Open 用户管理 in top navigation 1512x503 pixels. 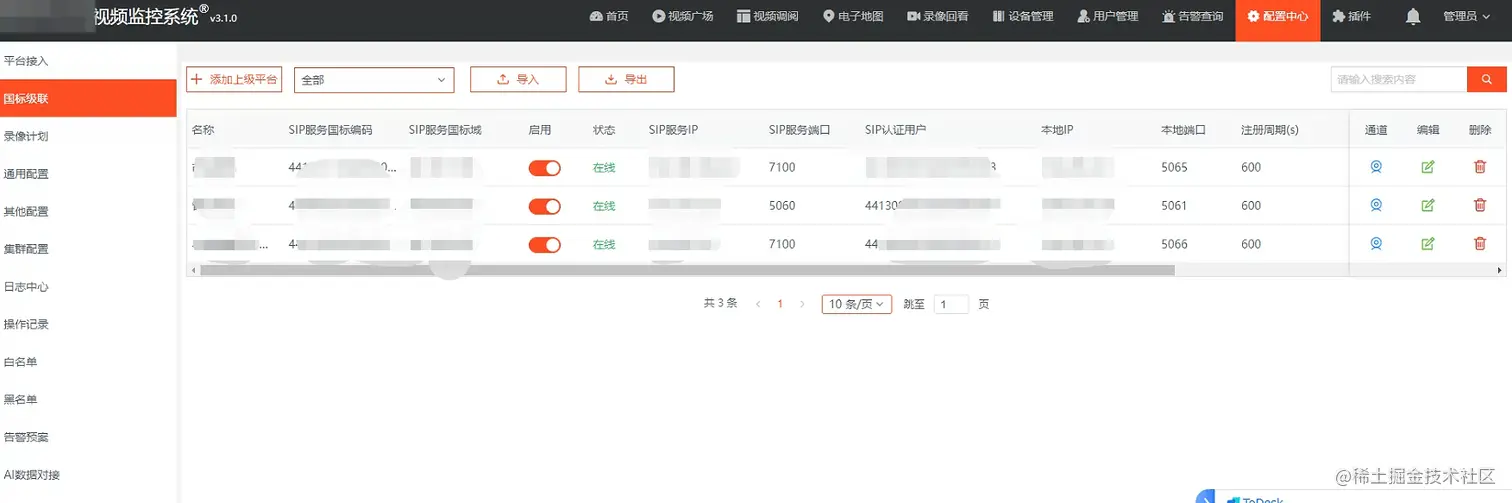point(1108,17)
